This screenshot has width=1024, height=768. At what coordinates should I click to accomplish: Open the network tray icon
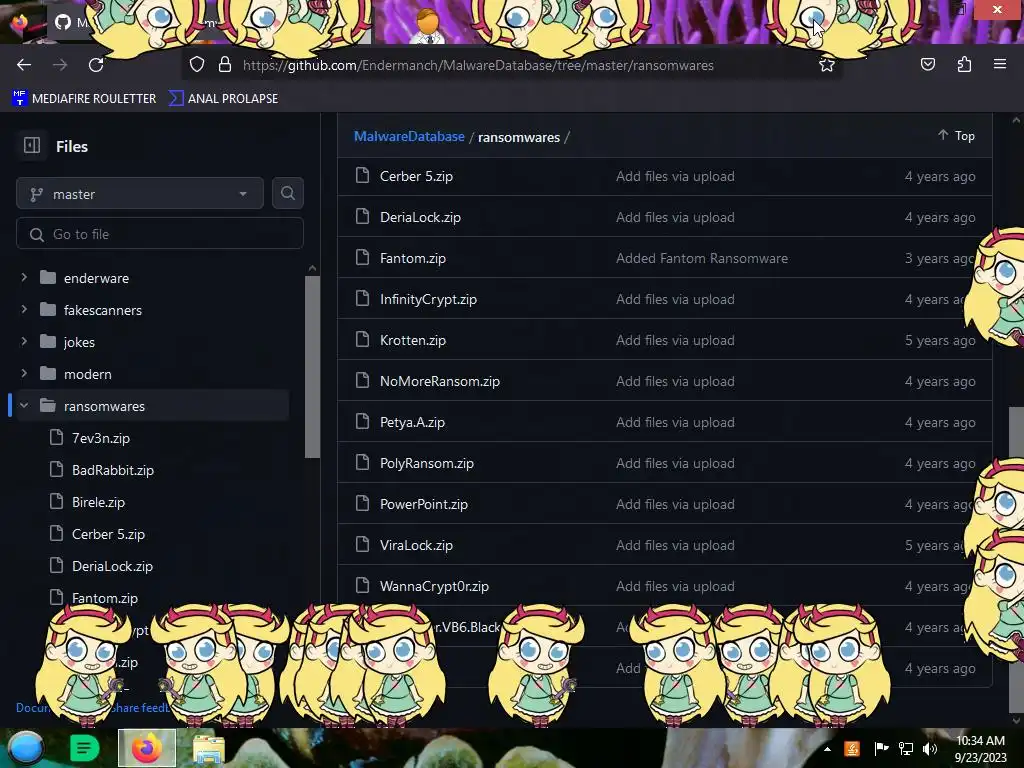pos(906,749)
